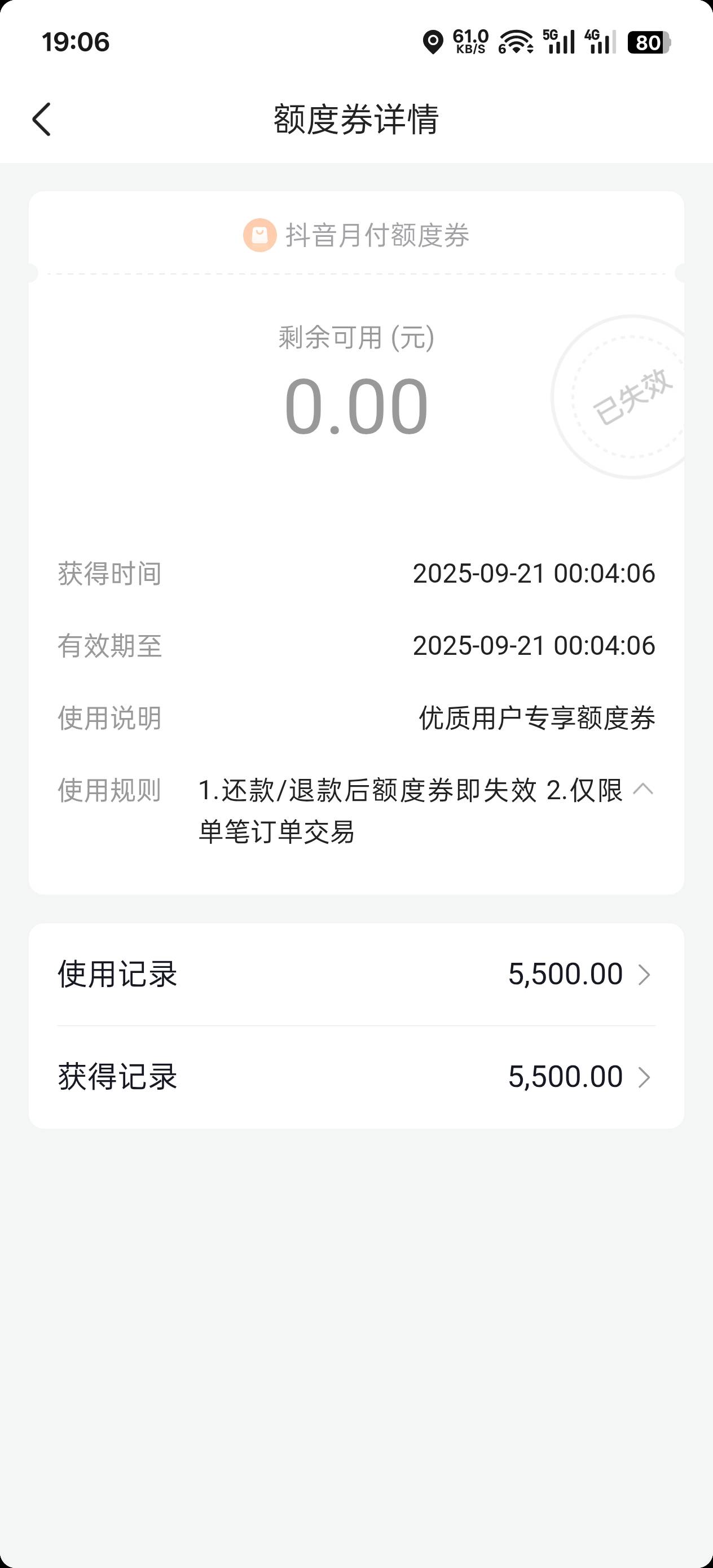Viewport: 713px width, 1568px height.
Task: Tap the 4G signal strength icon
Action: tap(600, 42)
